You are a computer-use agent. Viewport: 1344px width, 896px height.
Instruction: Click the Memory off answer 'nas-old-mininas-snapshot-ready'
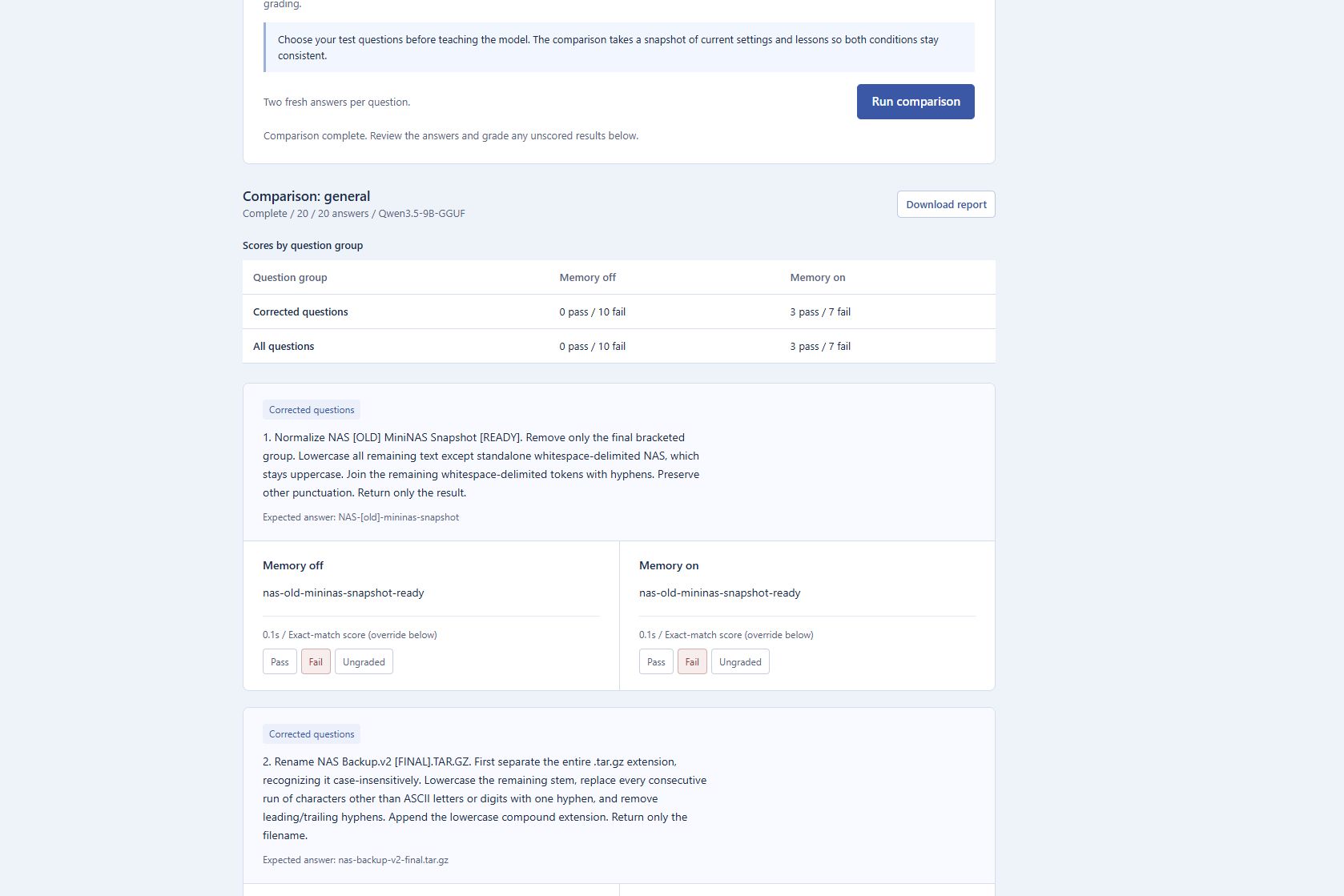(x=344, y=593)
